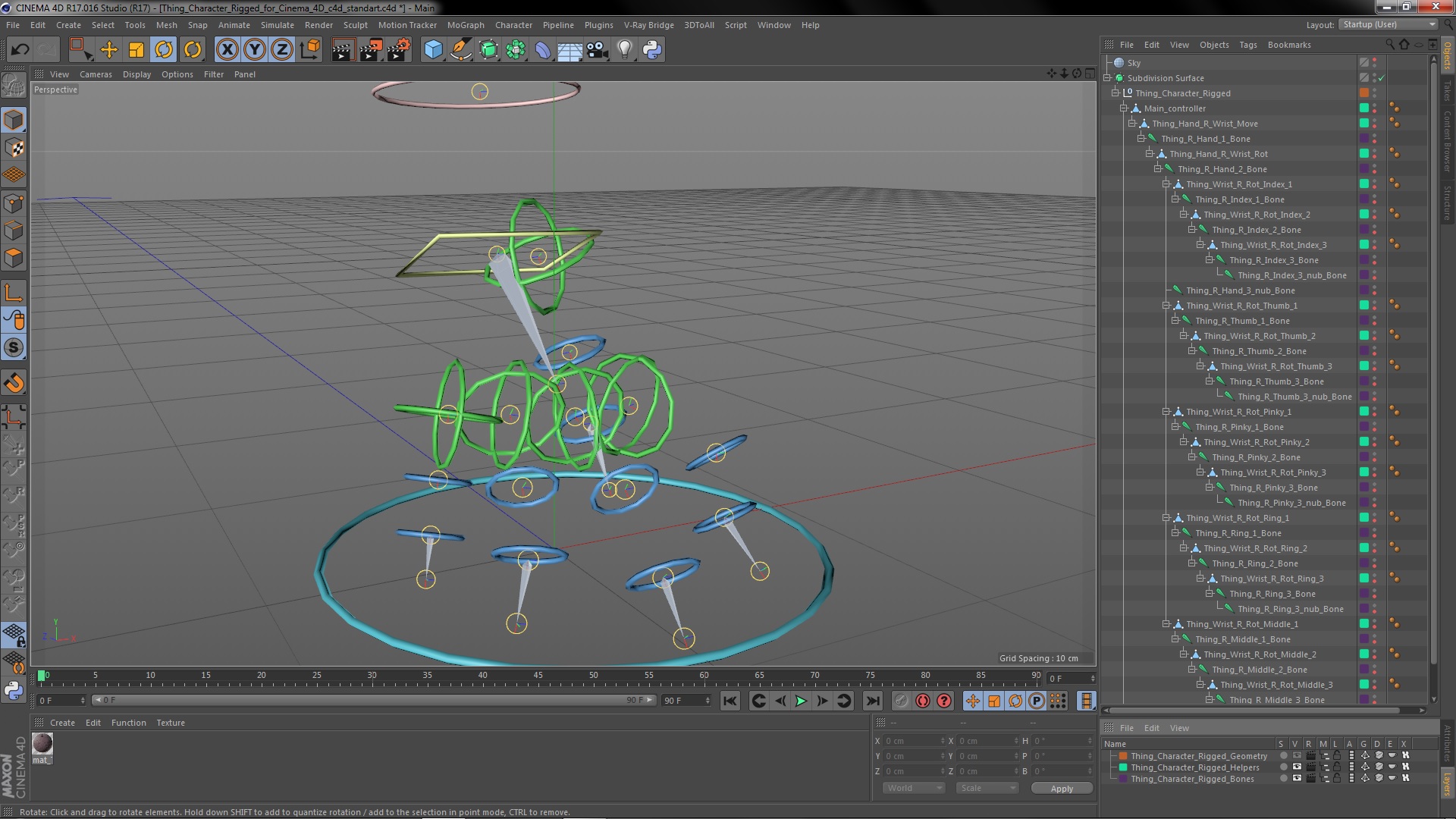Switch to Polygons mode icon
The width and height of the screenshot is (1456, 819).
tap(14, 258)
